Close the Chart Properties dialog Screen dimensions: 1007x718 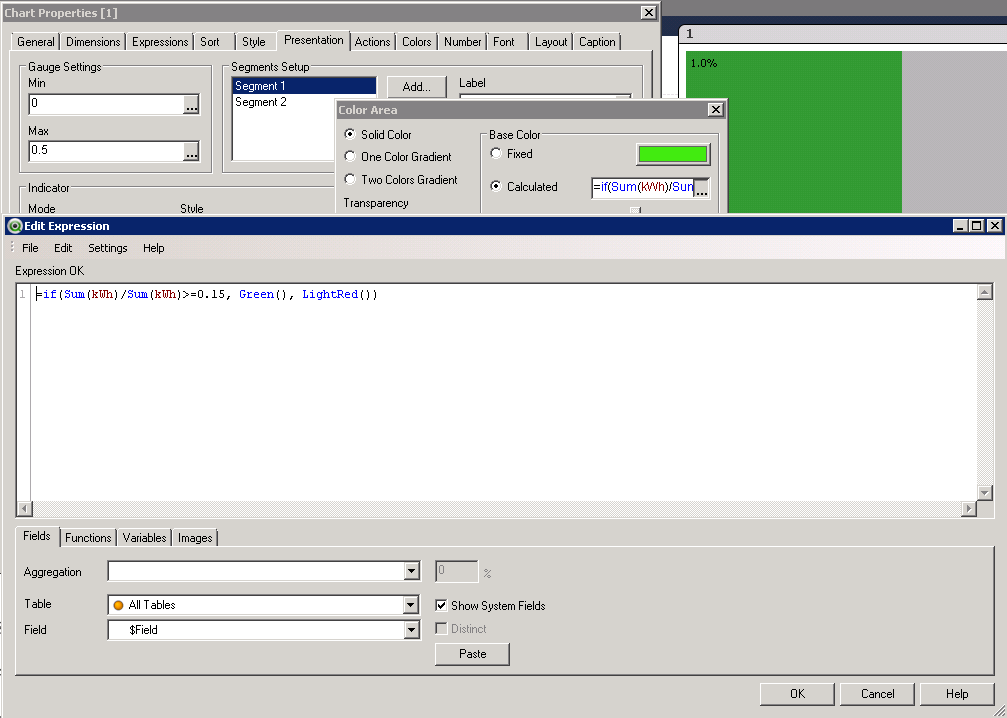click(x=649, y=13)
